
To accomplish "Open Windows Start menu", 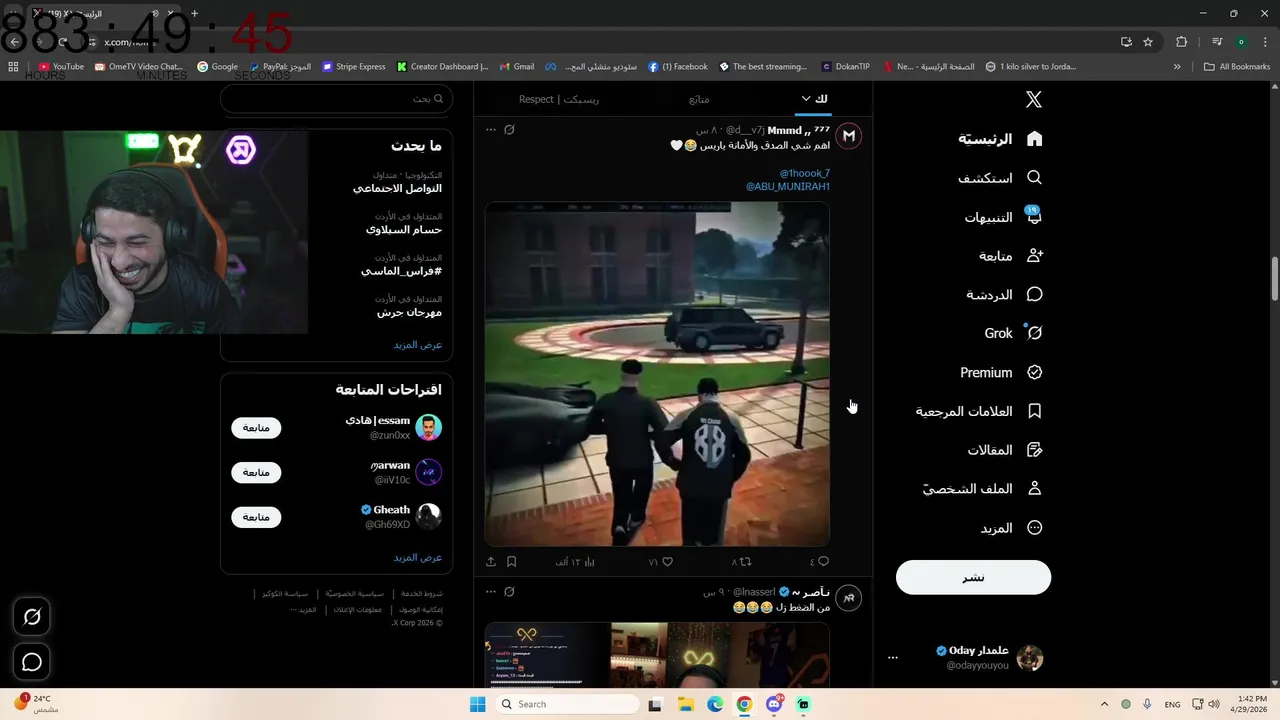I will click(x=478, y=704).
